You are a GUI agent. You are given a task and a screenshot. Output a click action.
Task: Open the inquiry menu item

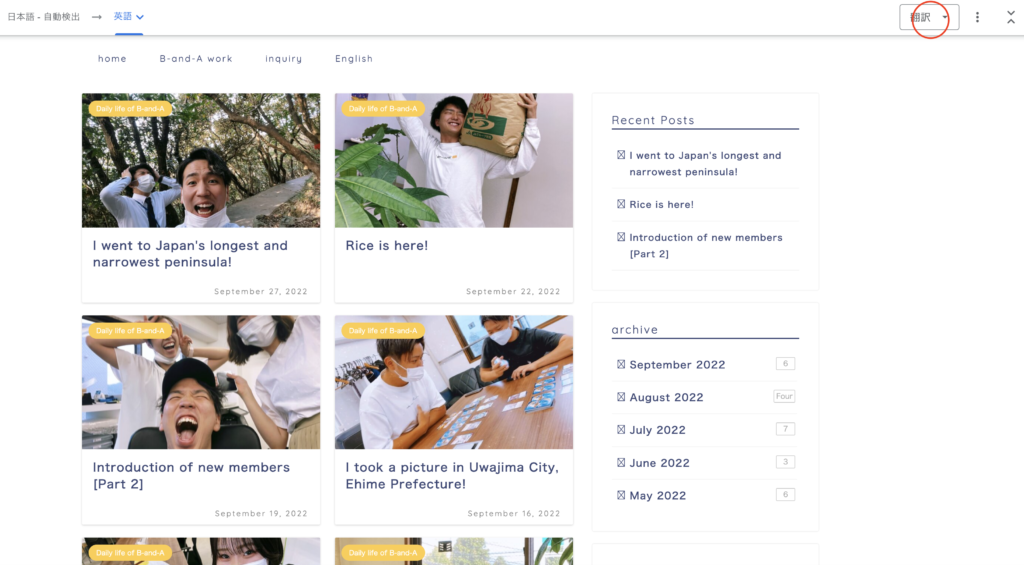(x=283, y=59)
